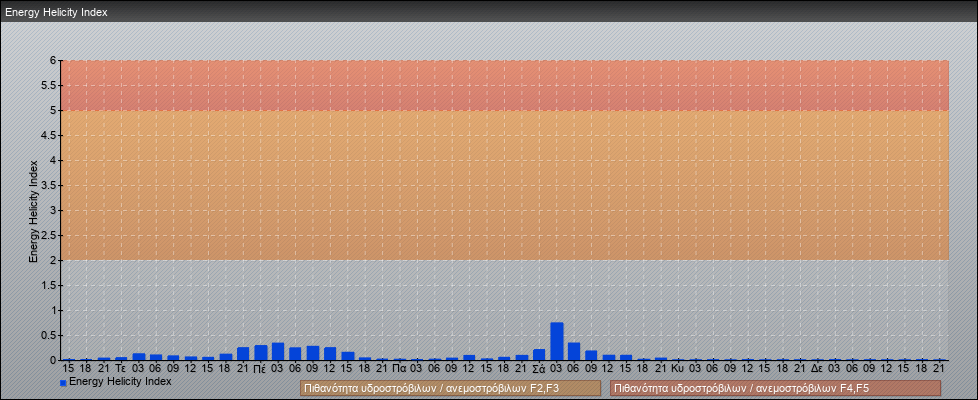Click the y-axis value 3
The height and width of the screenshot is (400, 978).
(54, 210)
